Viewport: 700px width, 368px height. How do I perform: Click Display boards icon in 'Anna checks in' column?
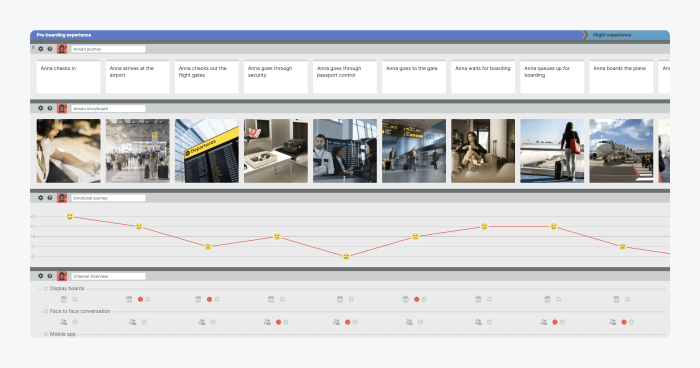[64, 299]
